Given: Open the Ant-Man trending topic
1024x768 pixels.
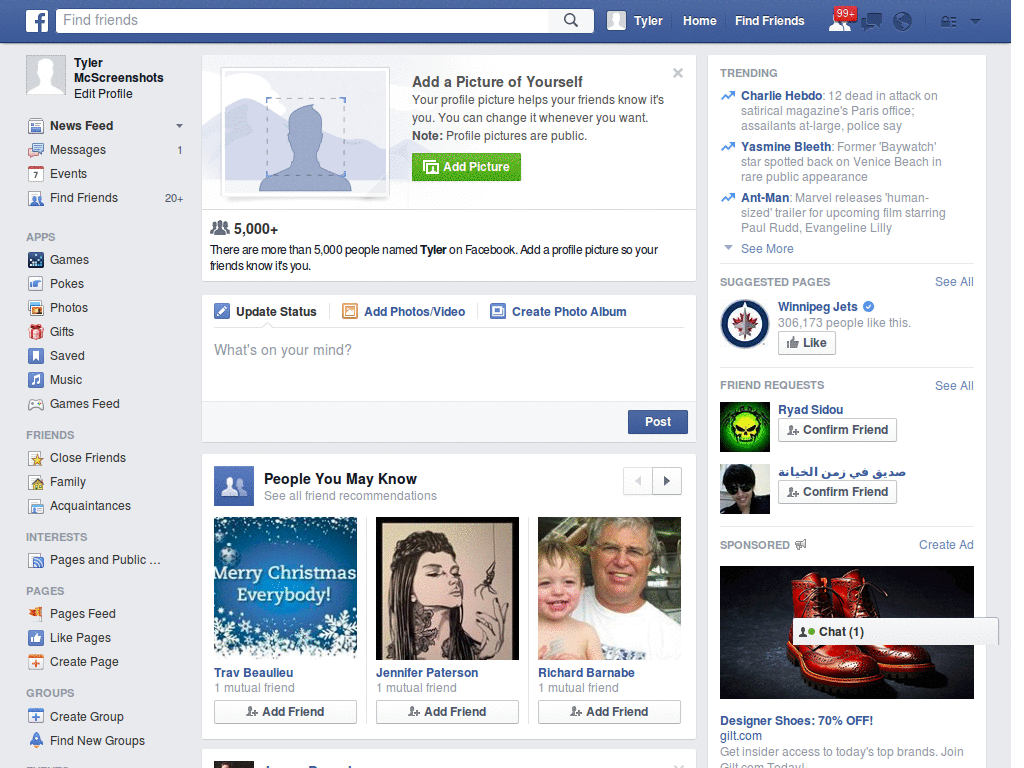Looking at the screenshot, I should [765, 198].
